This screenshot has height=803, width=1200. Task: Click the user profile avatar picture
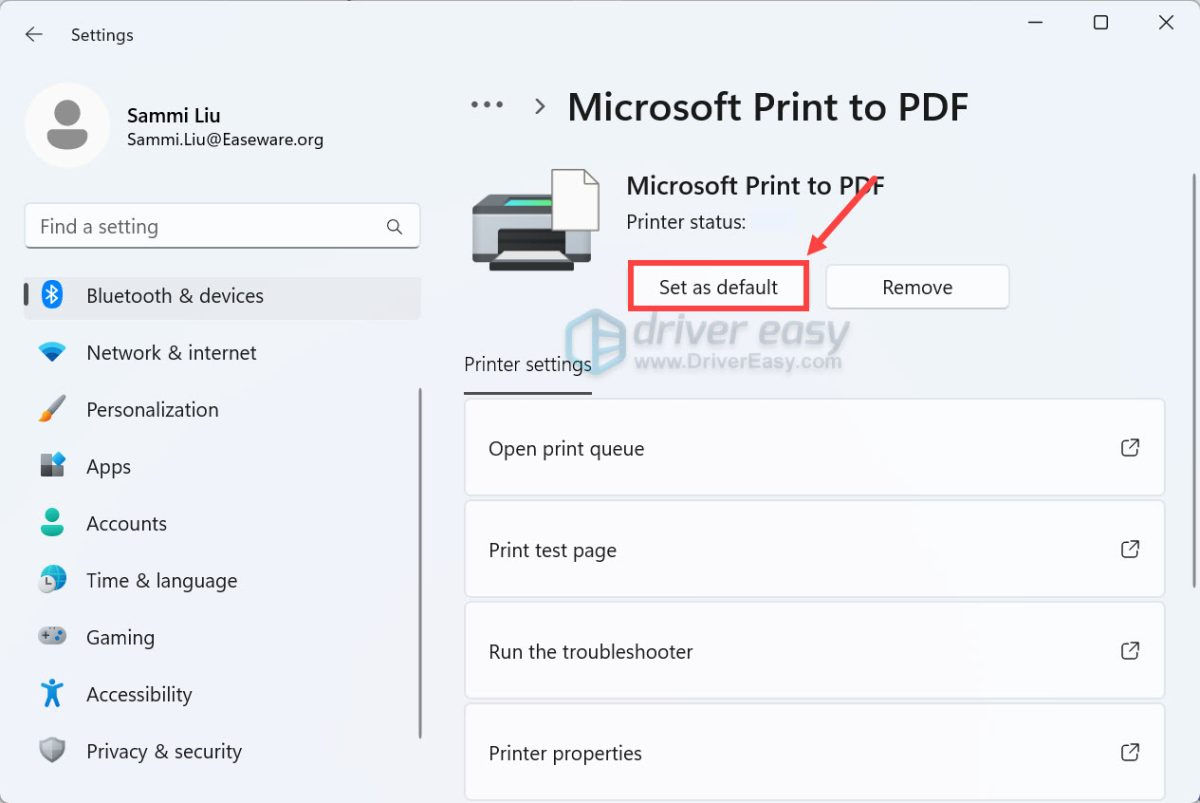point(68,126)
